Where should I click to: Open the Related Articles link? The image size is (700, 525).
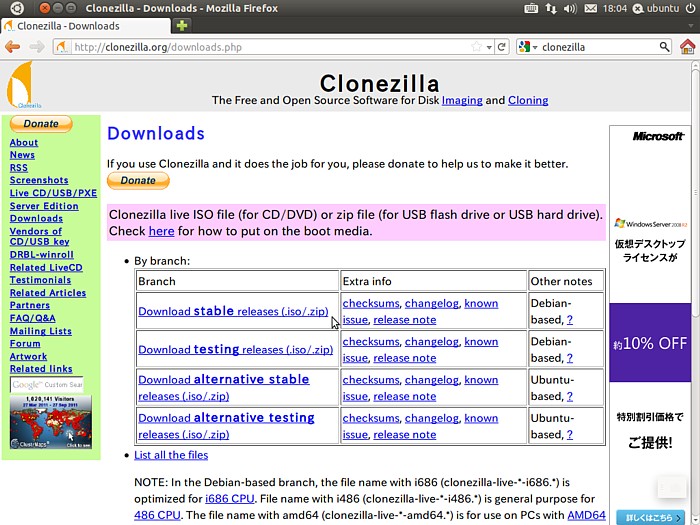point(48,293)
